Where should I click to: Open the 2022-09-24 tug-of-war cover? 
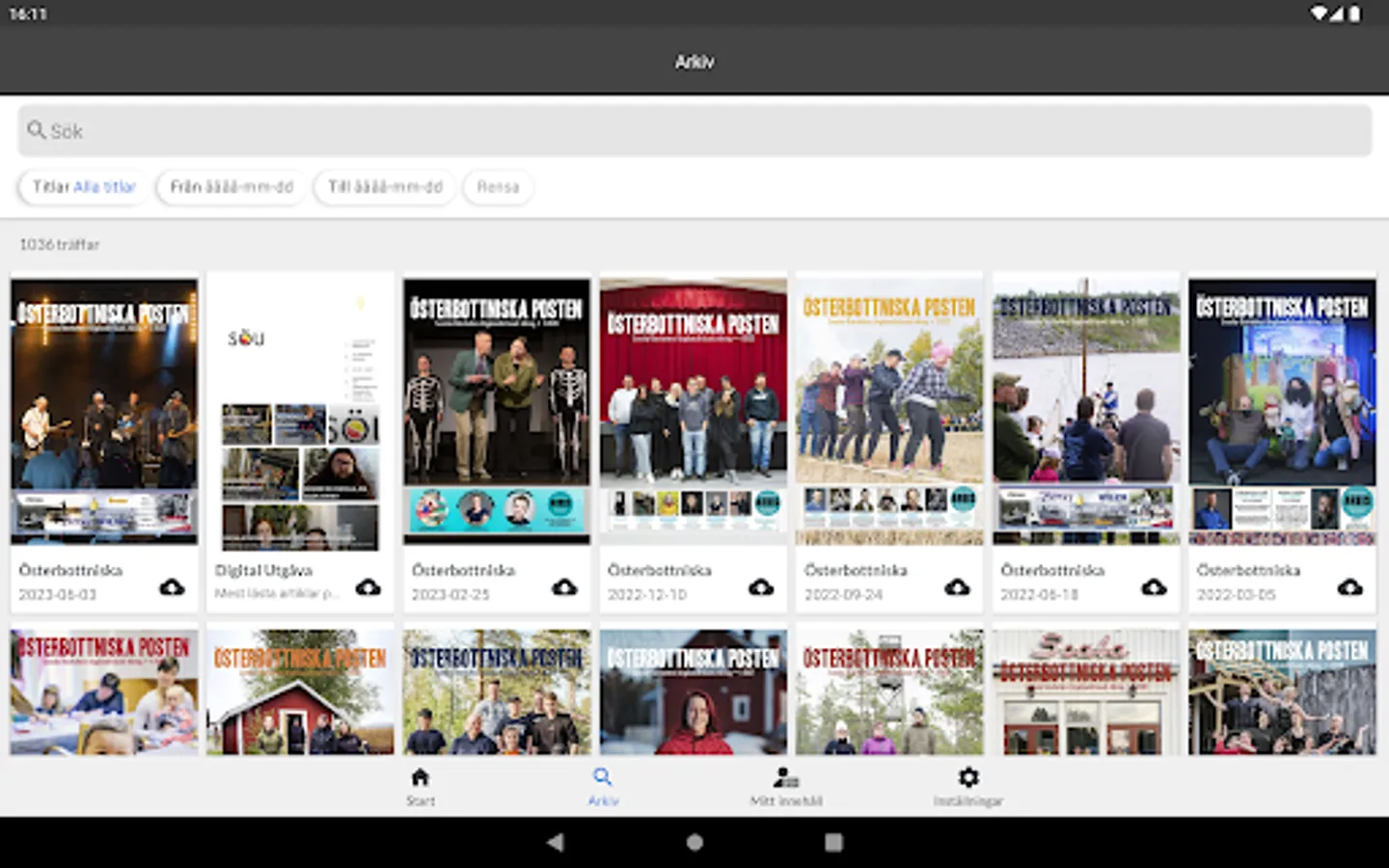pos(889,412)
